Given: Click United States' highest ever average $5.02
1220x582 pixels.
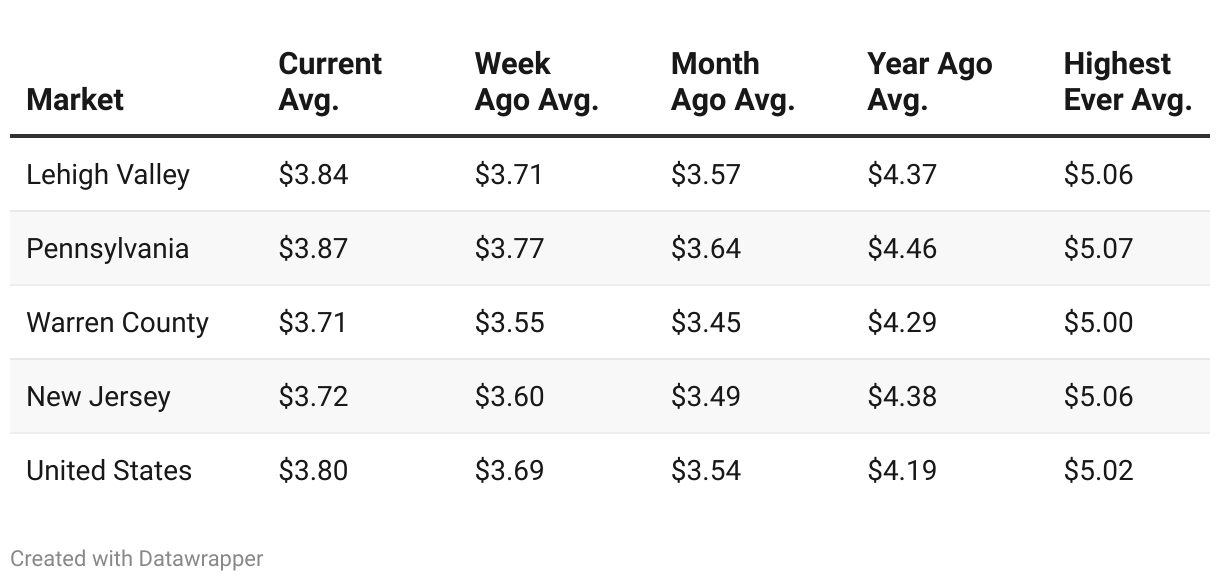Looking at the screenshot, I should point(1098,471).
